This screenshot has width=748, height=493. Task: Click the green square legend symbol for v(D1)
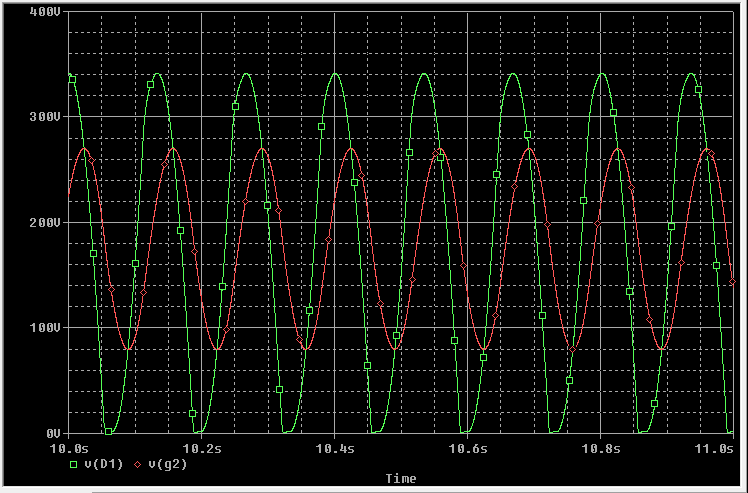[73, 465]
